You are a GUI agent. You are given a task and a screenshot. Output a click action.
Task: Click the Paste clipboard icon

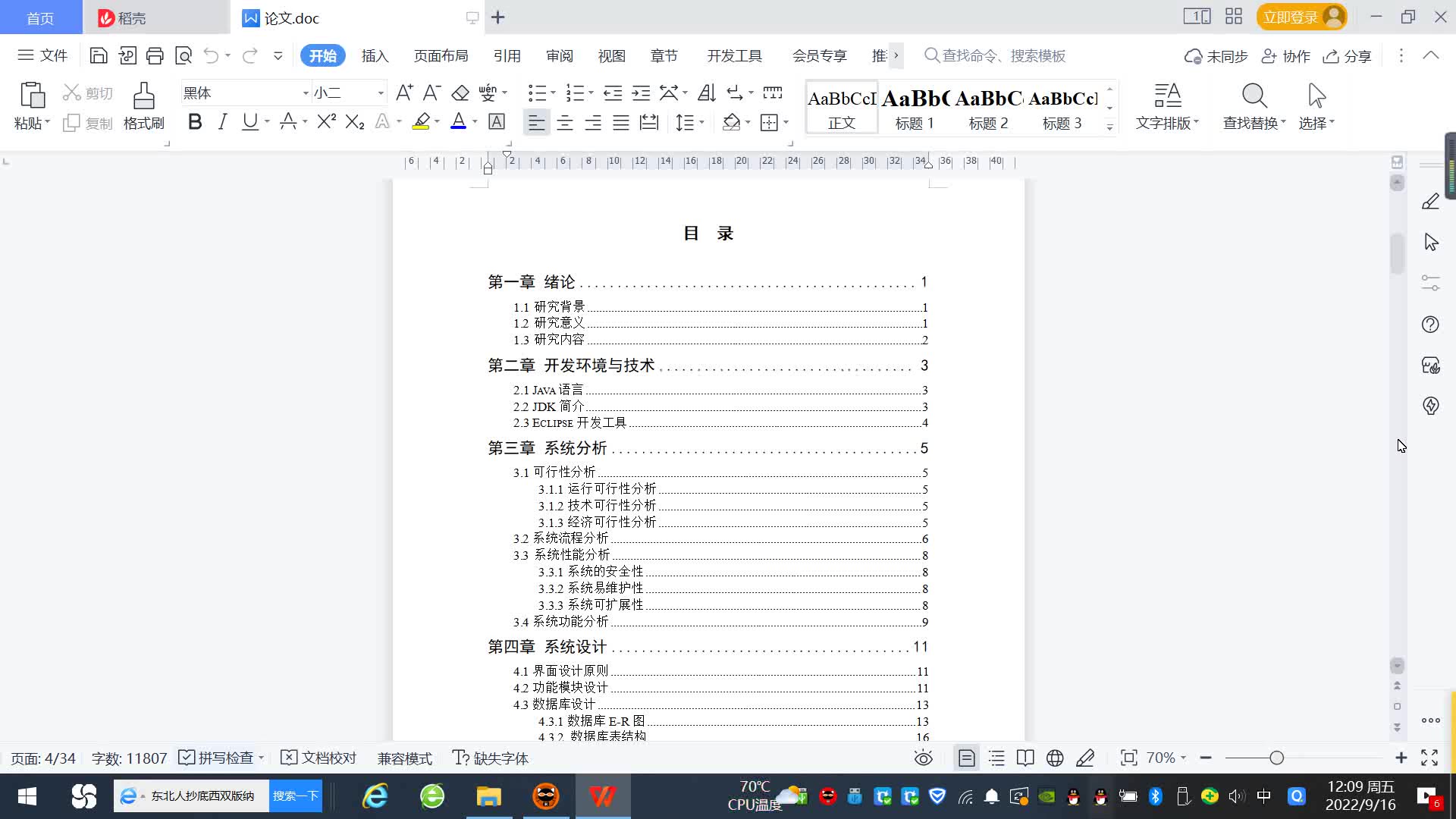click(32, 96)
